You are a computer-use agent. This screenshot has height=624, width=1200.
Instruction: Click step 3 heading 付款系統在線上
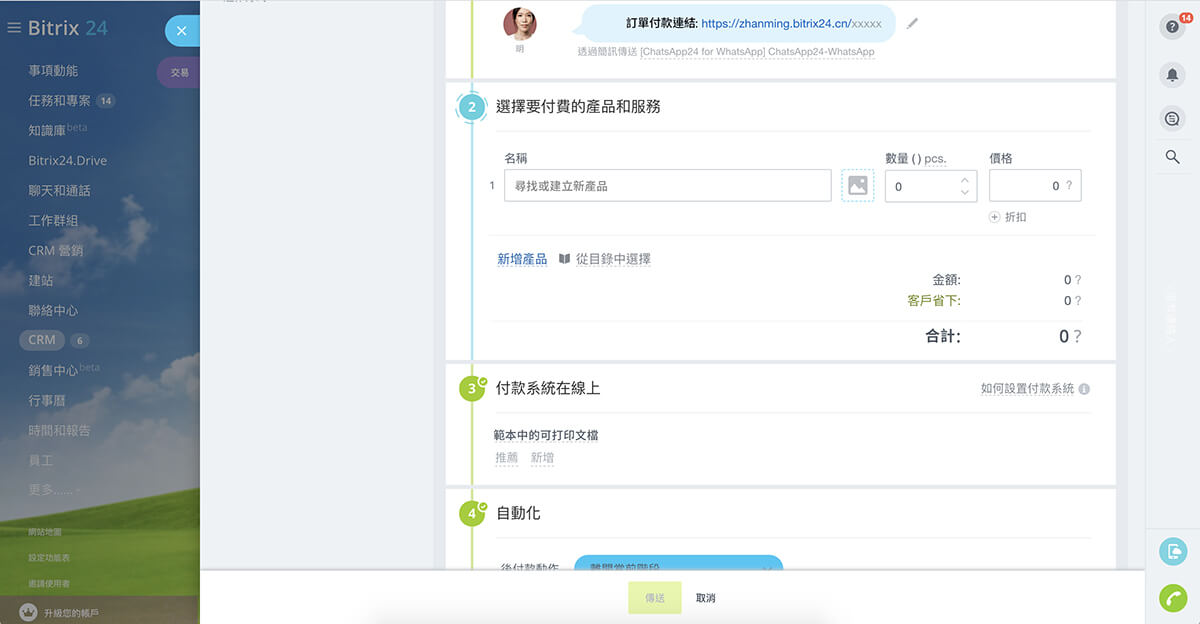[548, 388]
